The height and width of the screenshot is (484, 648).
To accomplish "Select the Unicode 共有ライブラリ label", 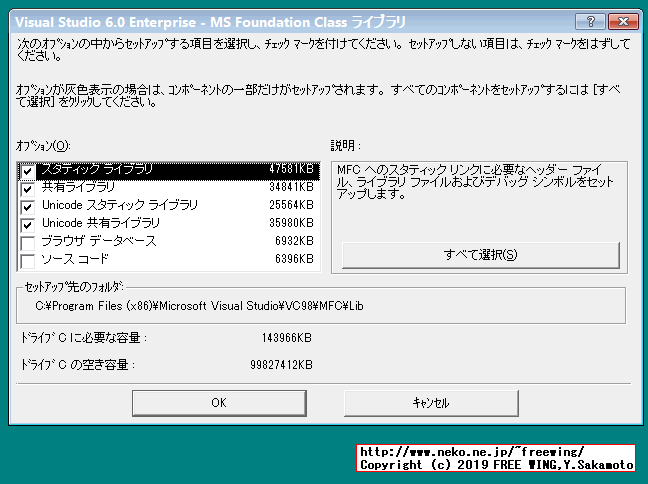I will [101, 223].
